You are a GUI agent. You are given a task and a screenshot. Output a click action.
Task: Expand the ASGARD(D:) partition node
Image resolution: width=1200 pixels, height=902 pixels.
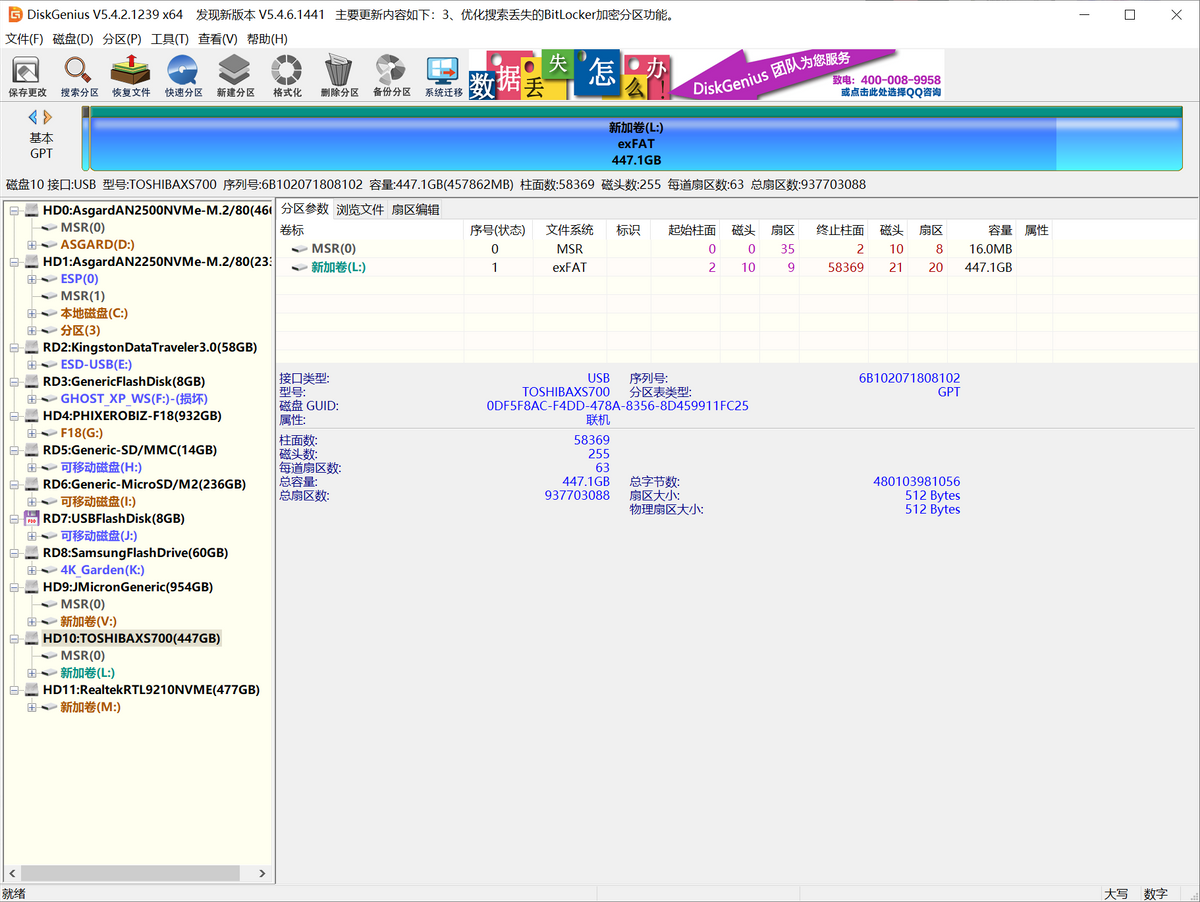click(x=32, y=245)
